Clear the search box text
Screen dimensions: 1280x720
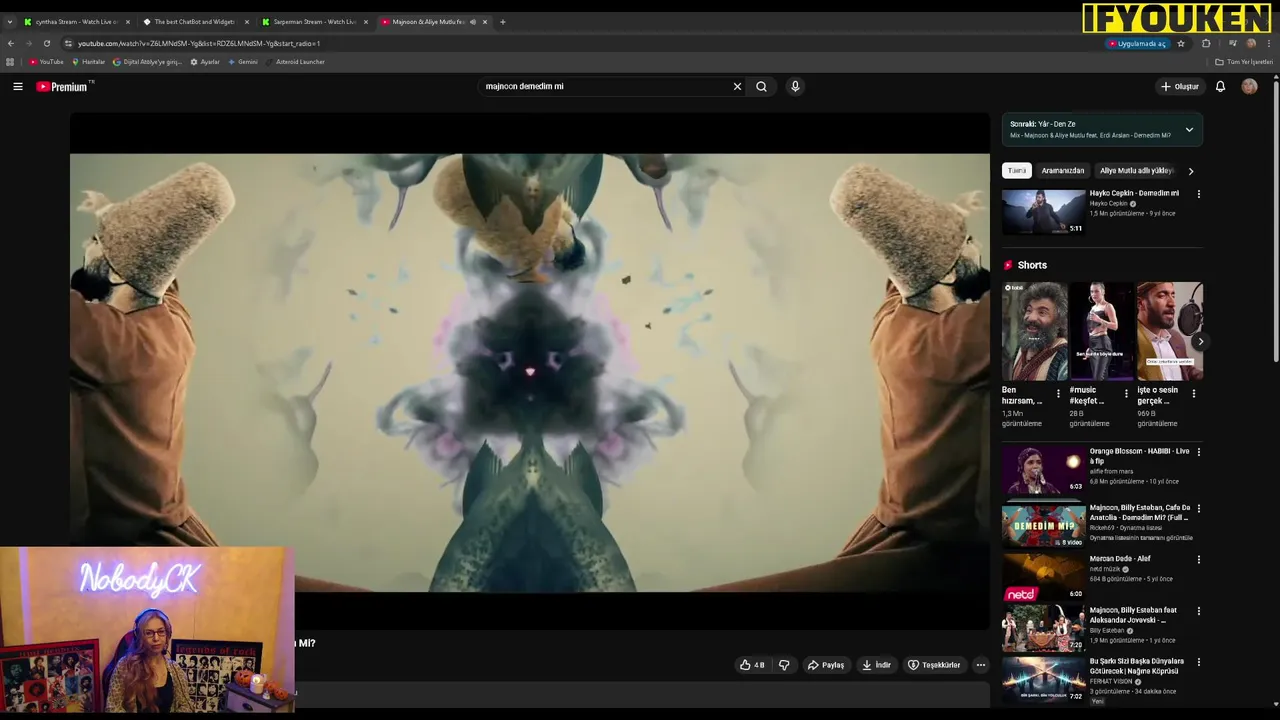click(737, 87)
